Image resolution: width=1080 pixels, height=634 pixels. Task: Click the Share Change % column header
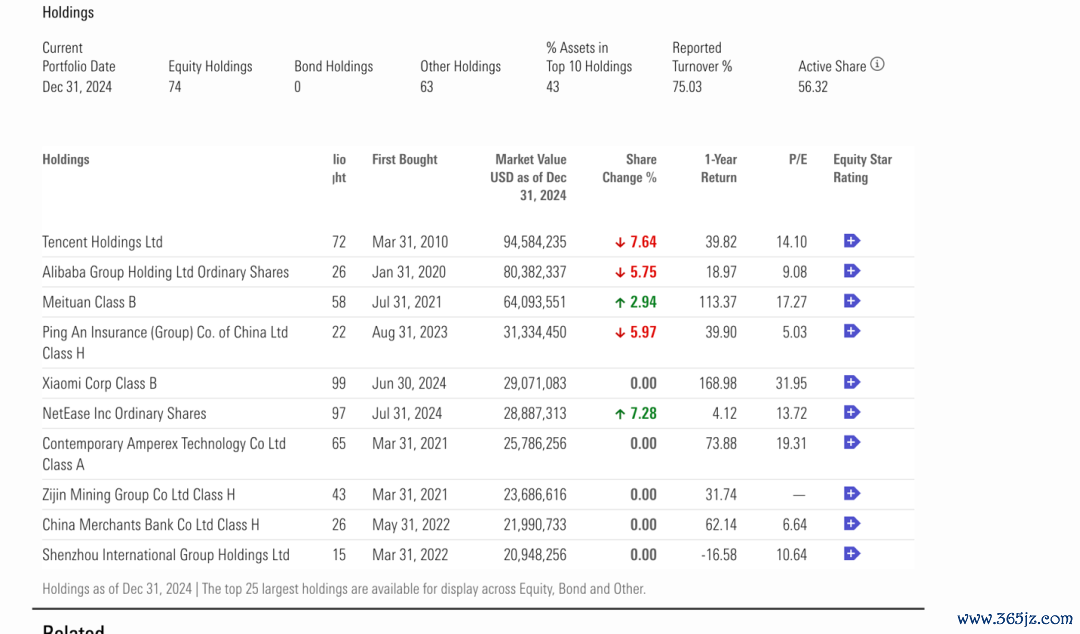tap(630, 168)
